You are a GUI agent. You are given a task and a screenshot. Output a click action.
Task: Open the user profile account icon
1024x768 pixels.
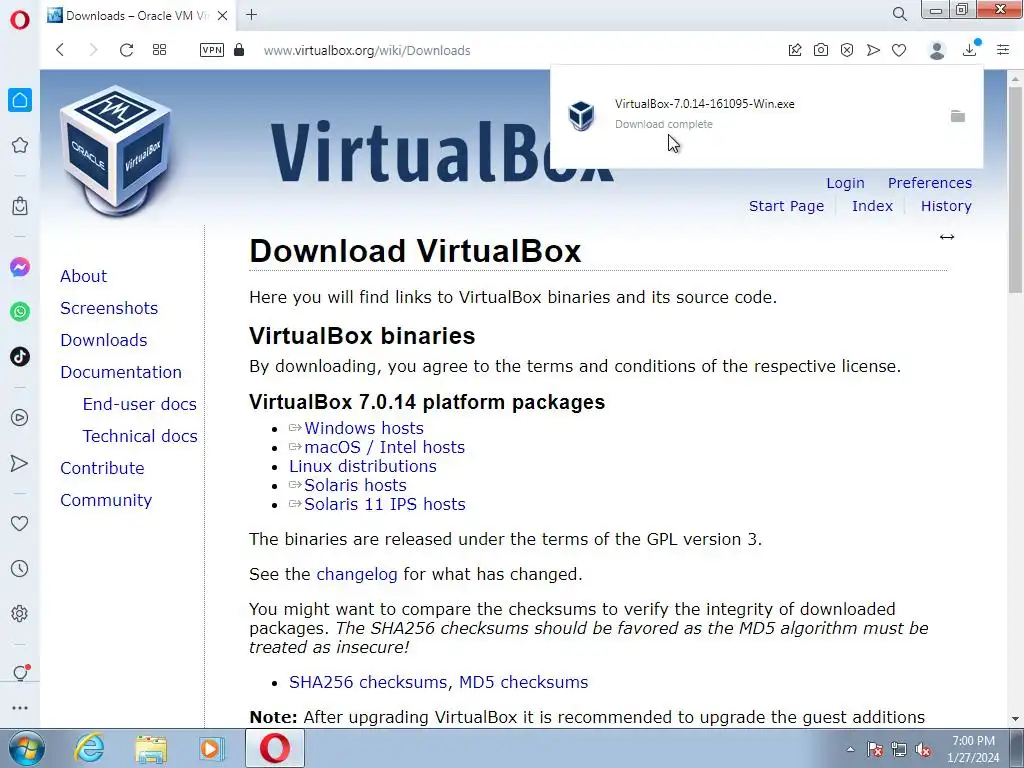[x=937, y=50]
